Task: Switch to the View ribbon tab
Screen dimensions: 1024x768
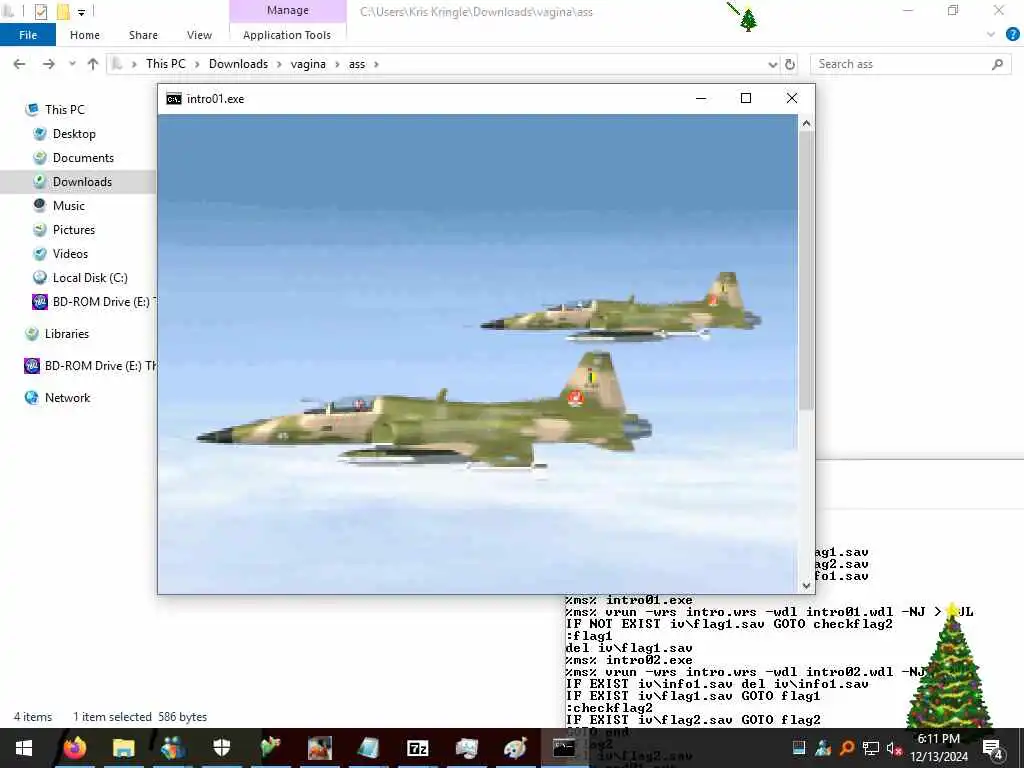Action: pyautogui.click(x=199, y=35)
